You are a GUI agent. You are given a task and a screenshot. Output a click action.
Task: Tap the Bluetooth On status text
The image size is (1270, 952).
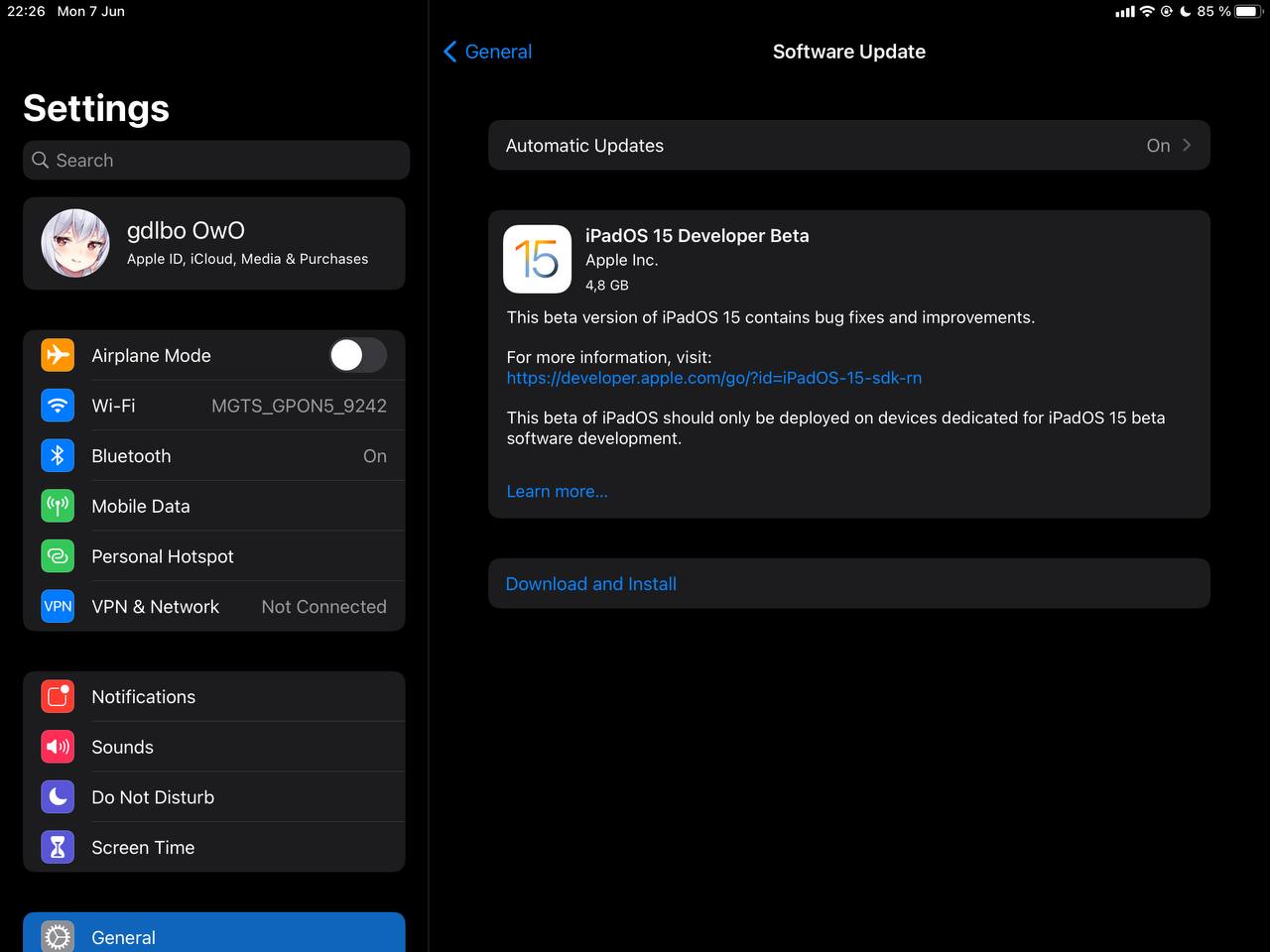375,456
